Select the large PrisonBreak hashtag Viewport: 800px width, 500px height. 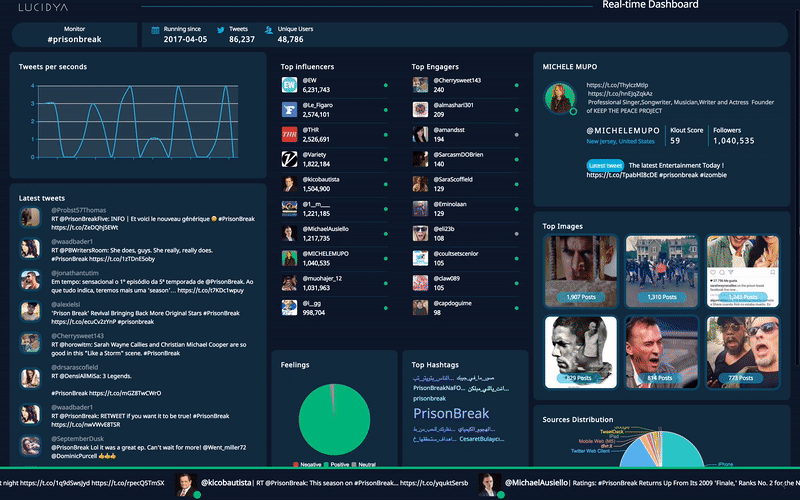click(x=451, y=413)
